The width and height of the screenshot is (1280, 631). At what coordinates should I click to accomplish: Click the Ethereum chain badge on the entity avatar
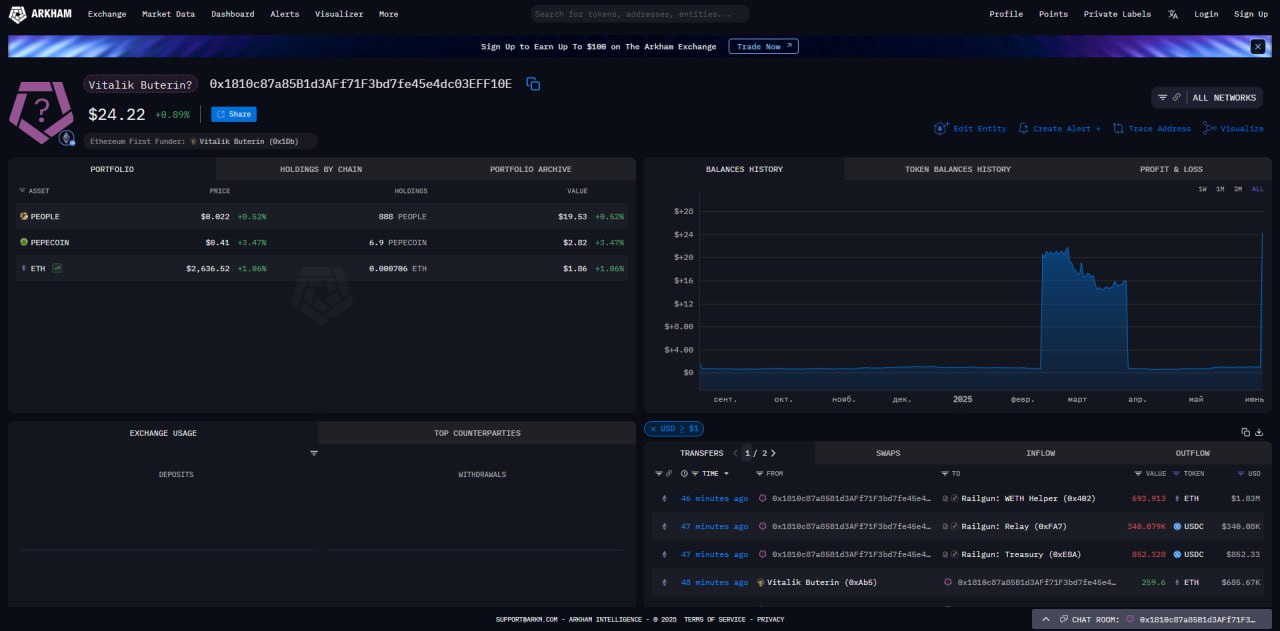[67, 138]
